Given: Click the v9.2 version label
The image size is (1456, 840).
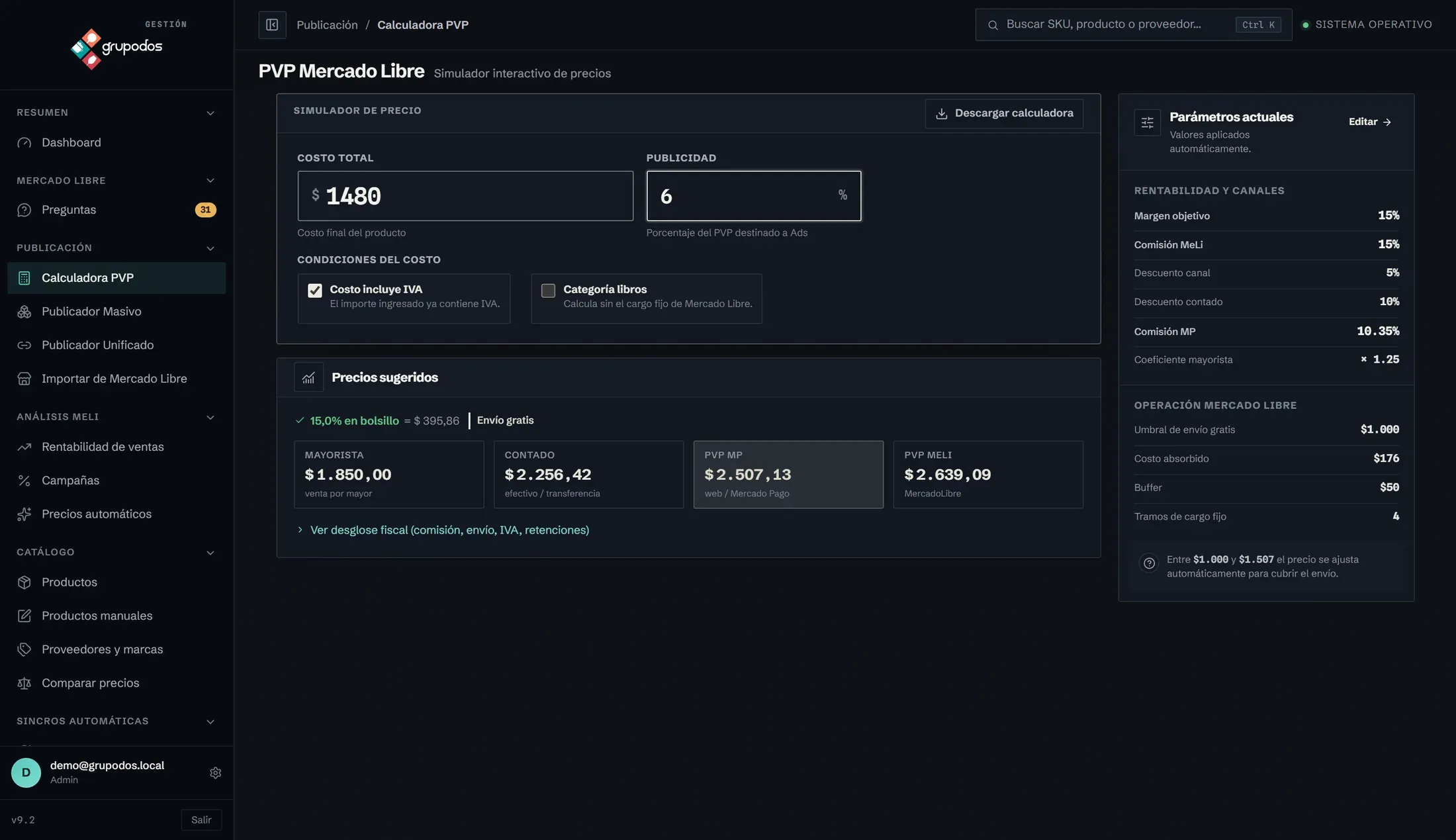Looking at the screenshot, I should [x=23, y=819].
